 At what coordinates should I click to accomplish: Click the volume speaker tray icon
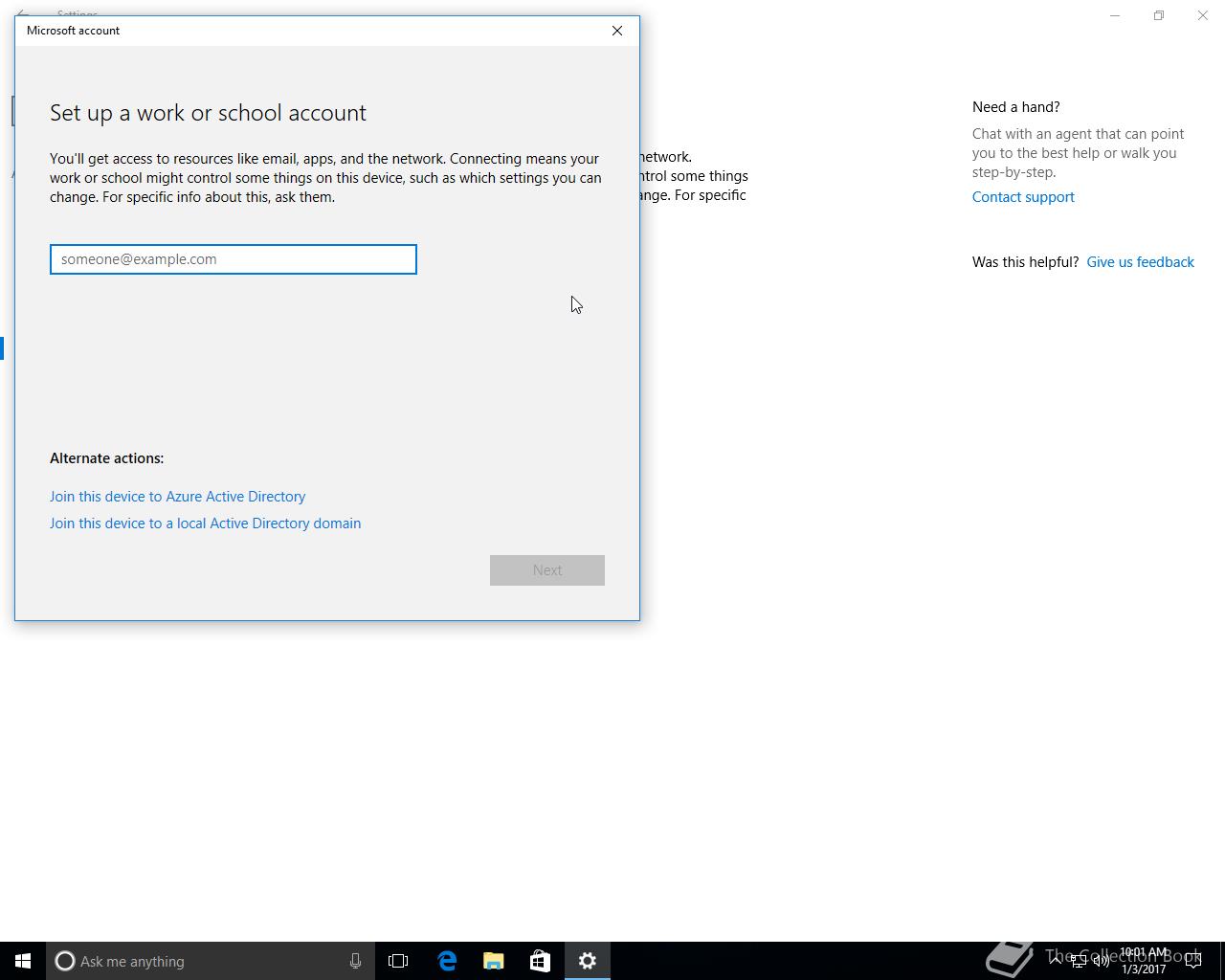click(x=1102, y=961)
